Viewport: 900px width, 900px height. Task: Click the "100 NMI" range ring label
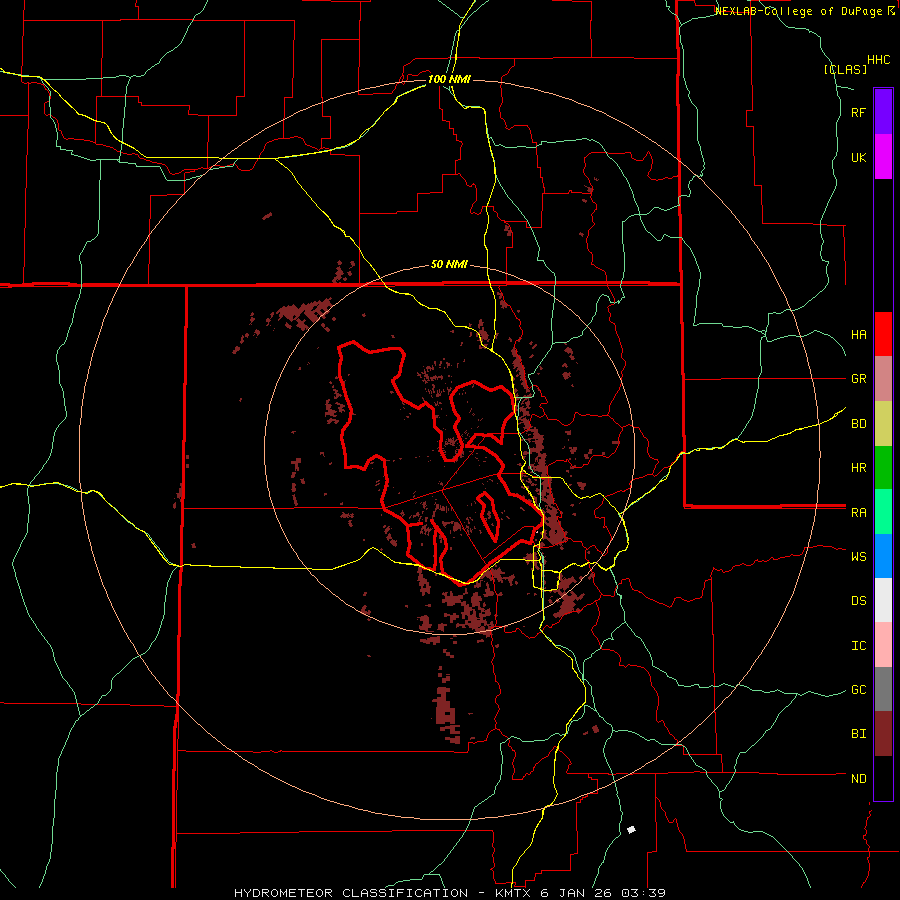[x=449, y=79]
